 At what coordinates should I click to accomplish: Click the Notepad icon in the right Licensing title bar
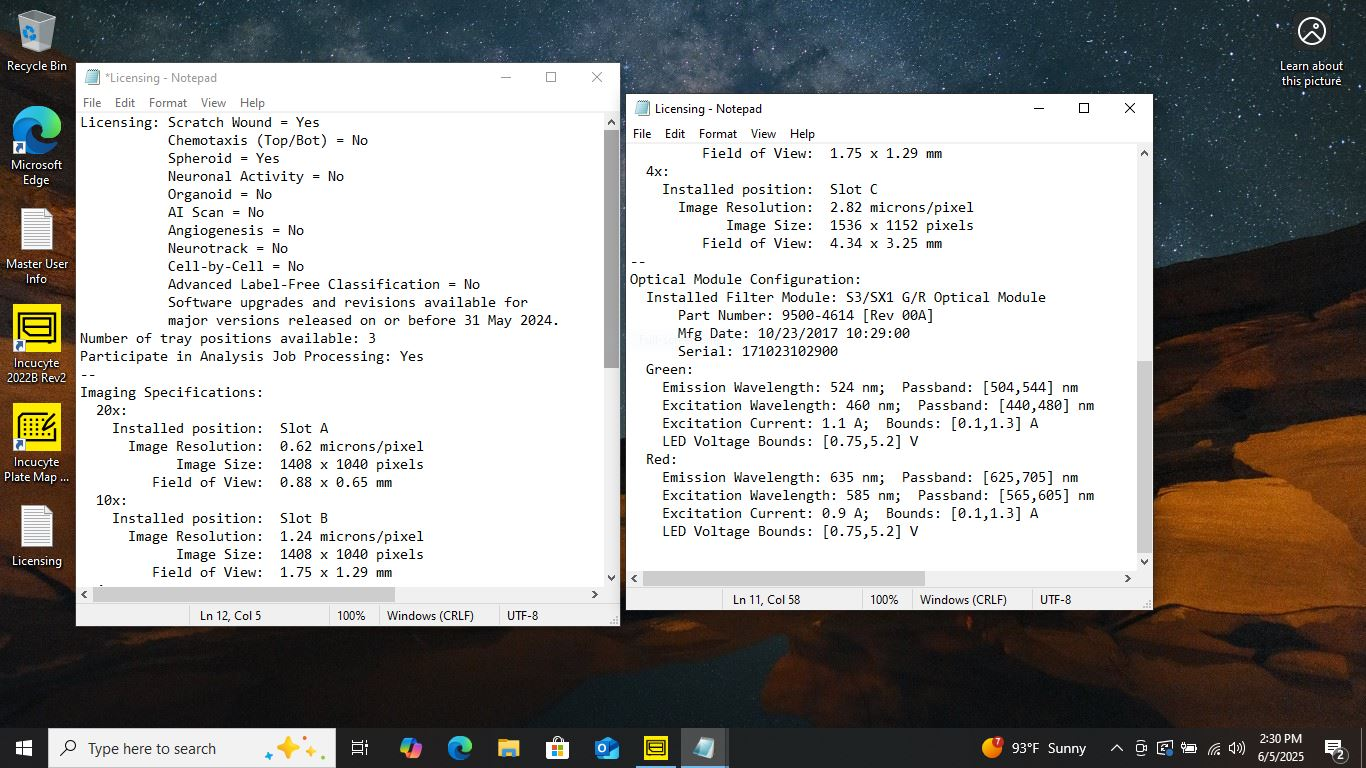642,109
